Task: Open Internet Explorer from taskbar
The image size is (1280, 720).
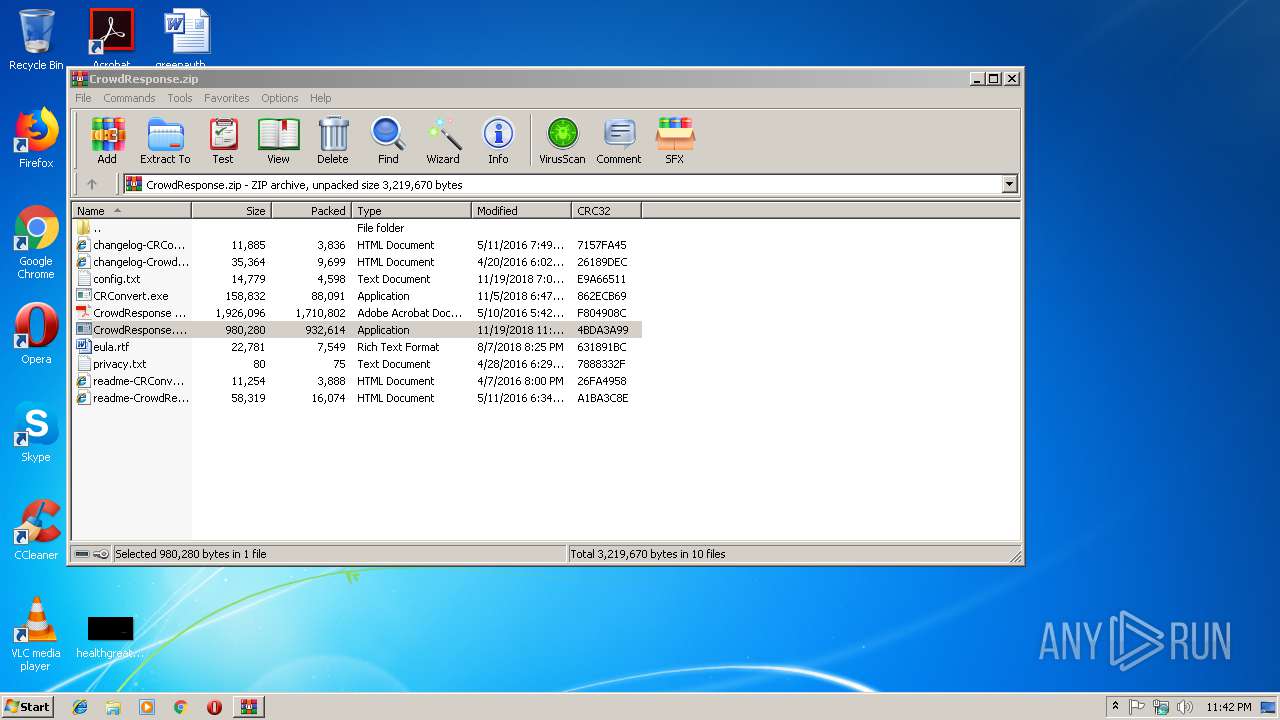Action: [80, 707]
